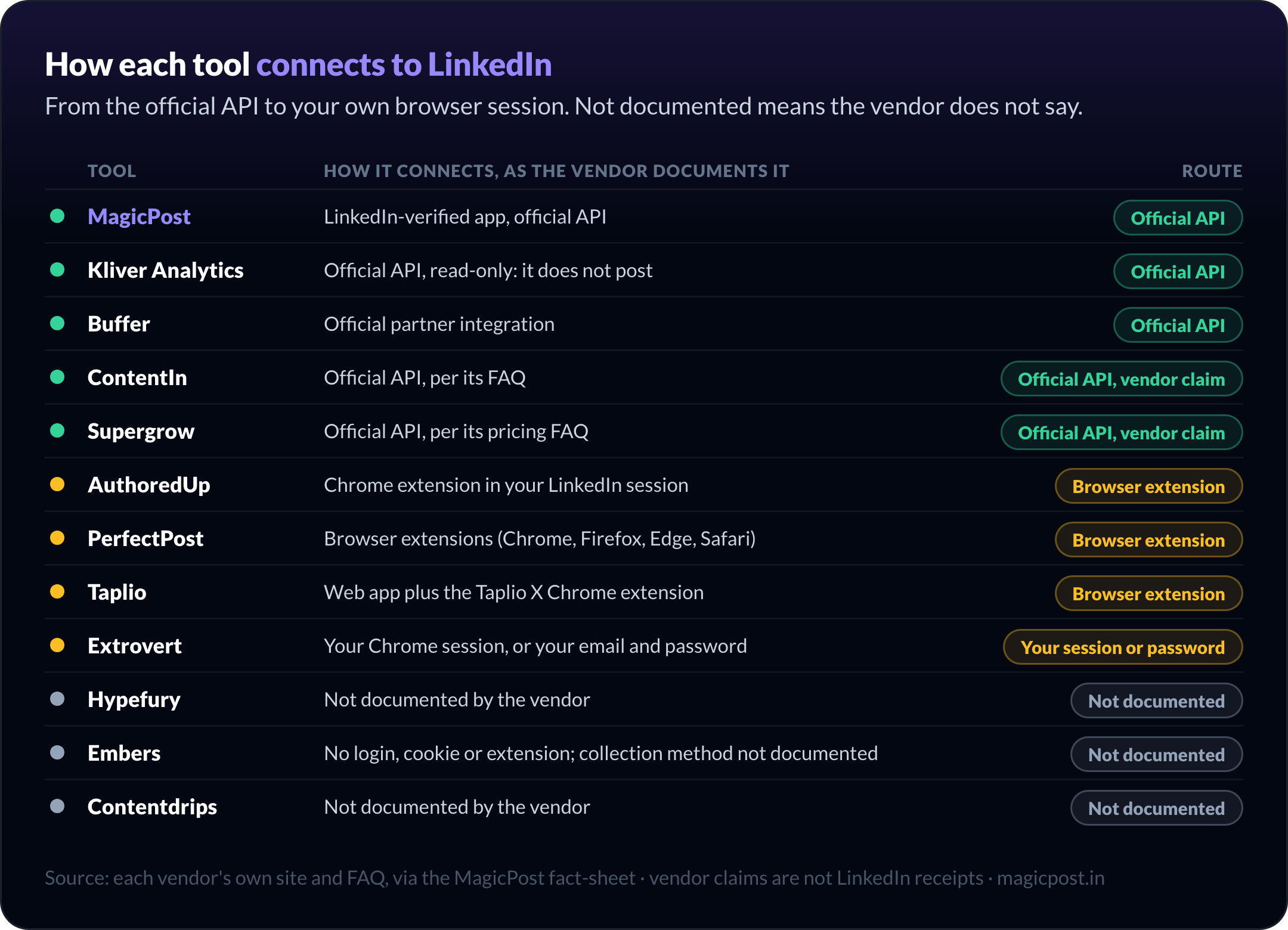The height and width of the screenshot is (930, 1288).
Task: Click the Browser extension badge for Taplio
Action: click(1148, 593)
